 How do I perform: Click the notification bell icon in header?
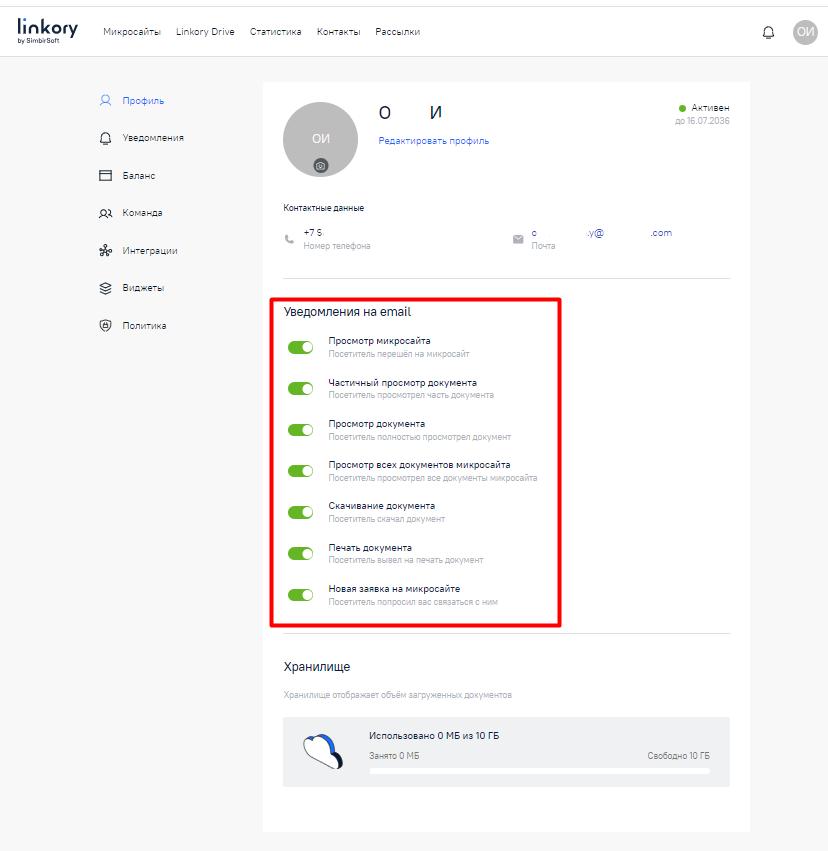point(768,32)
